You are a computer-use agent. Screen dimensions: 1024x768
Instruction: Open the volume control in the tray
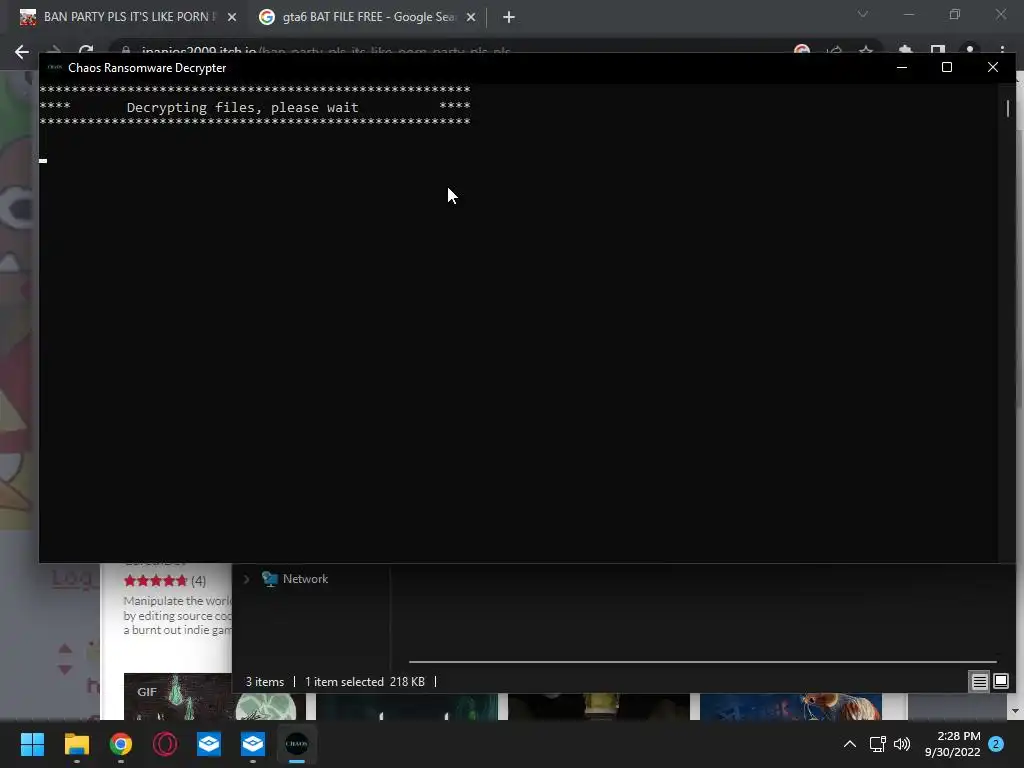click(902, 744)
